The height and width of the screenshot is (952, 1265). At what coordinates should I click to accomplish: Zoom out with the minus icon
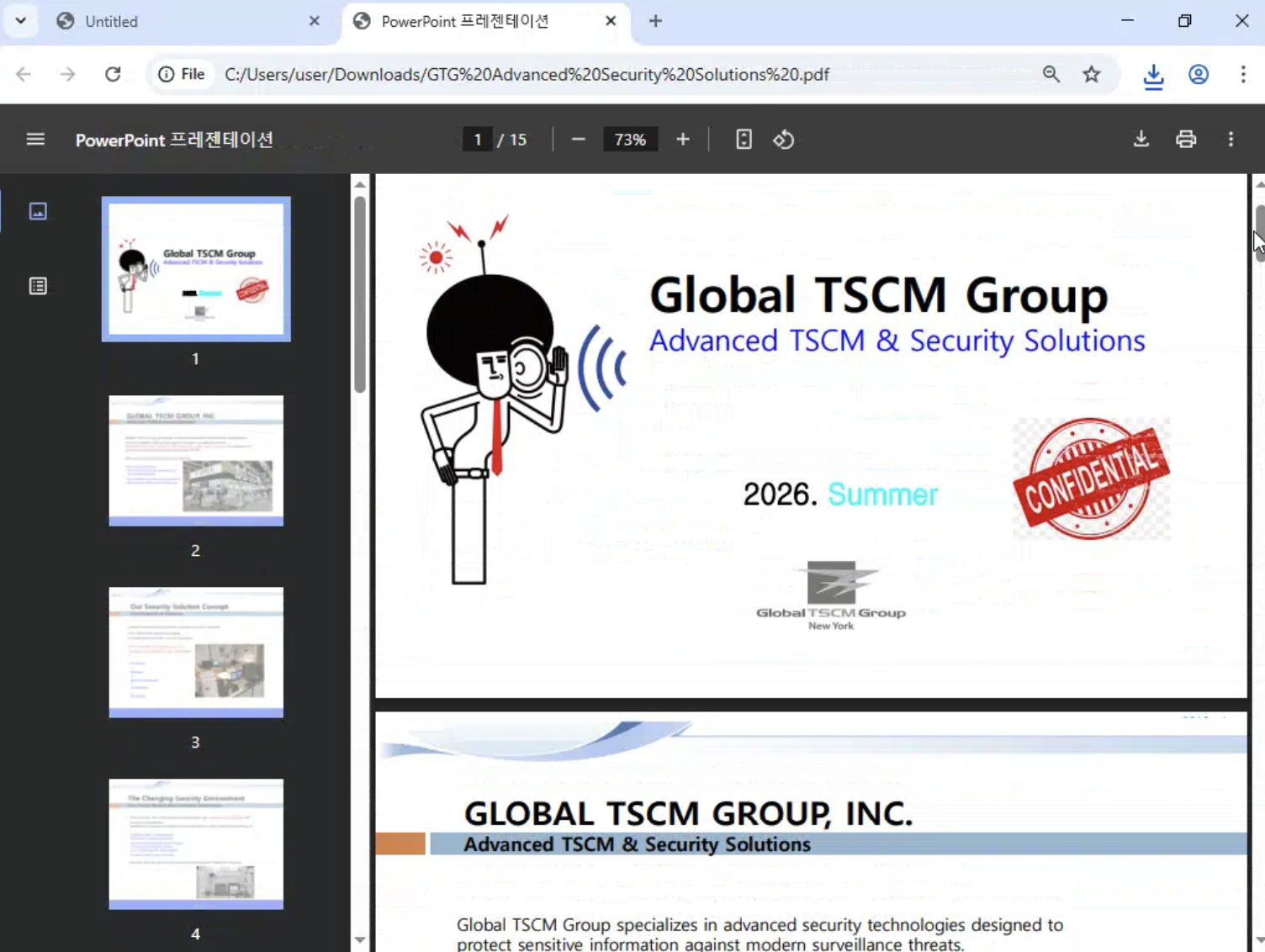[x=578, y=140]
